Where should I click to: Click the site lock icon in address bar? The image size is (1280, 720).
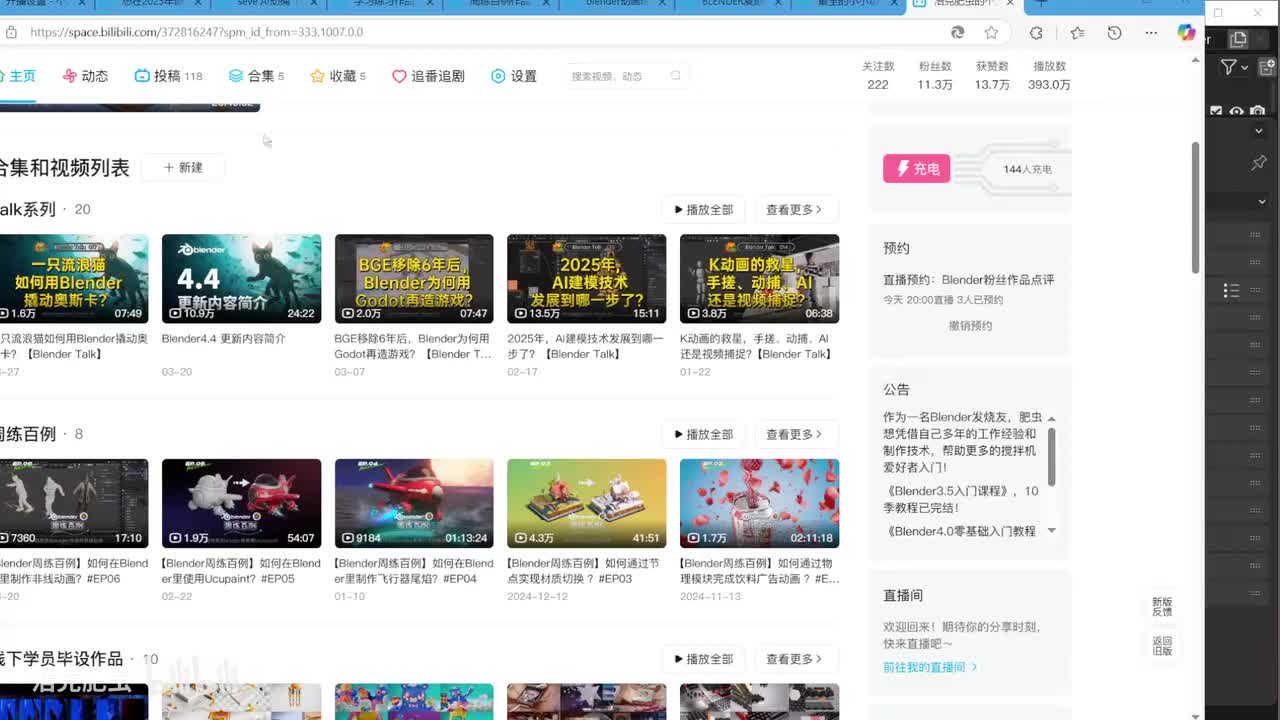(11, 32)
